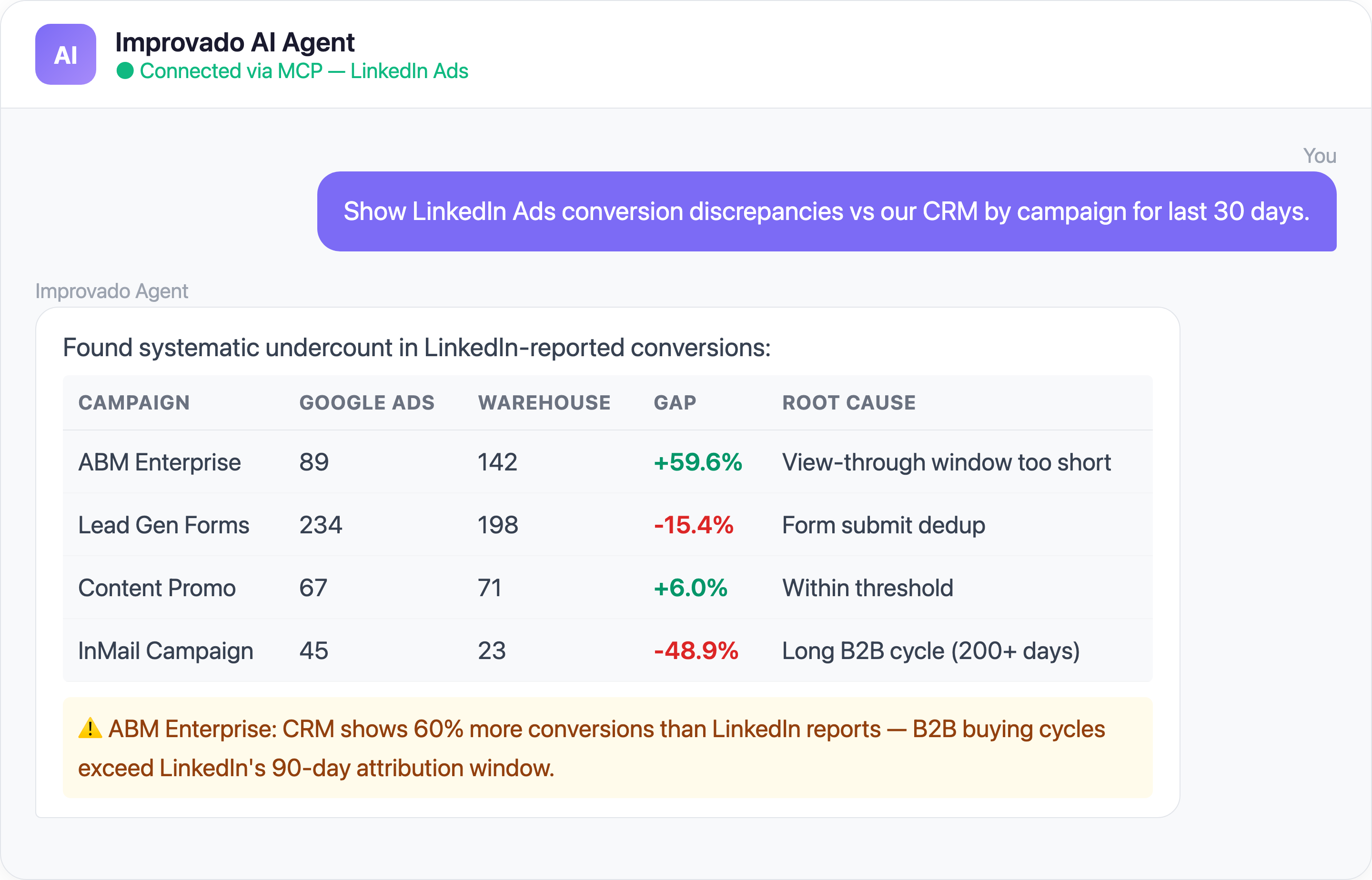Select the CAMPAIGN column header
Image resolution: width=1372 pixels, height=880 pixels.
point(134,402)
